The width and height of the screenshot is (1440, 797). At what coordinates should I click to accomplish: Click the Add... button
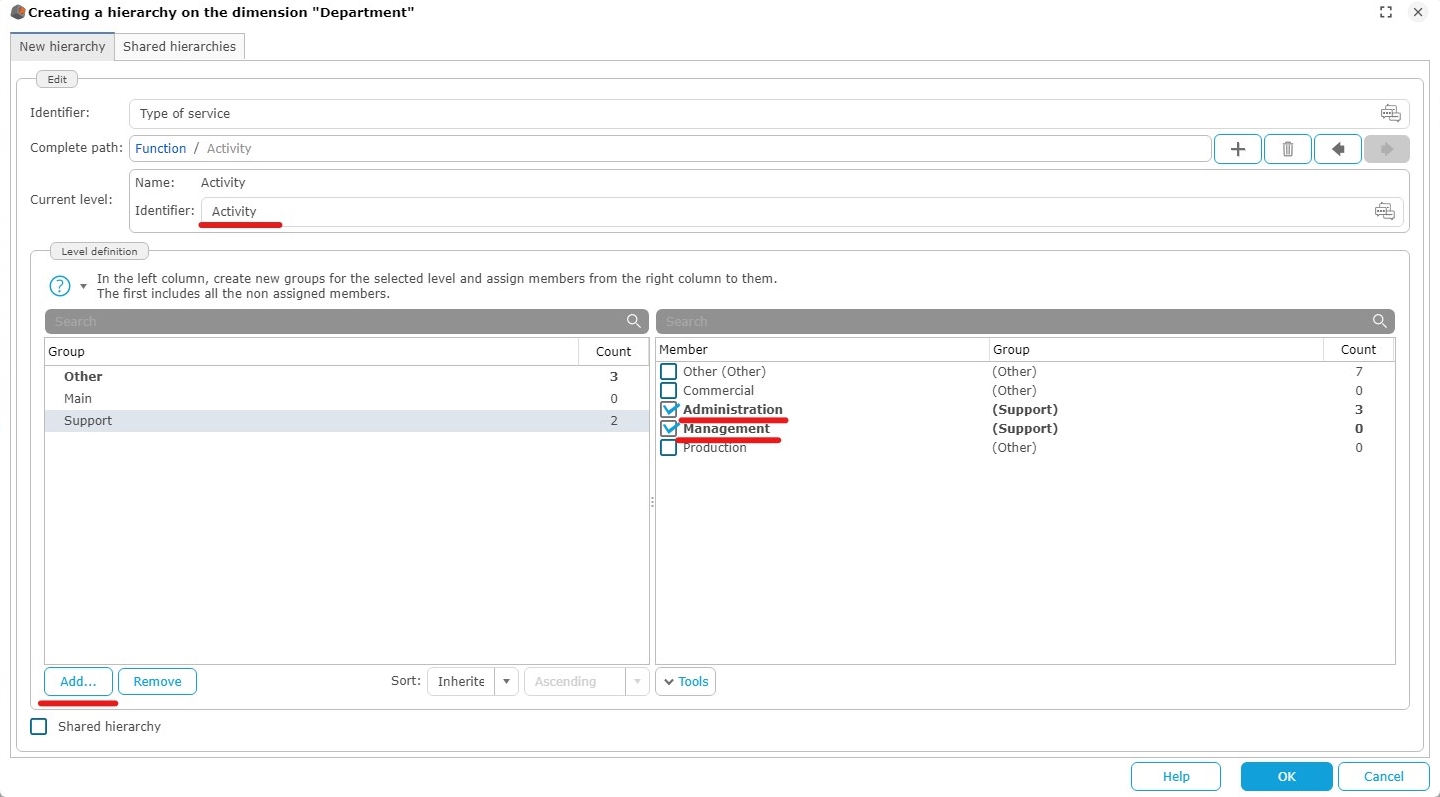(78, 682)
